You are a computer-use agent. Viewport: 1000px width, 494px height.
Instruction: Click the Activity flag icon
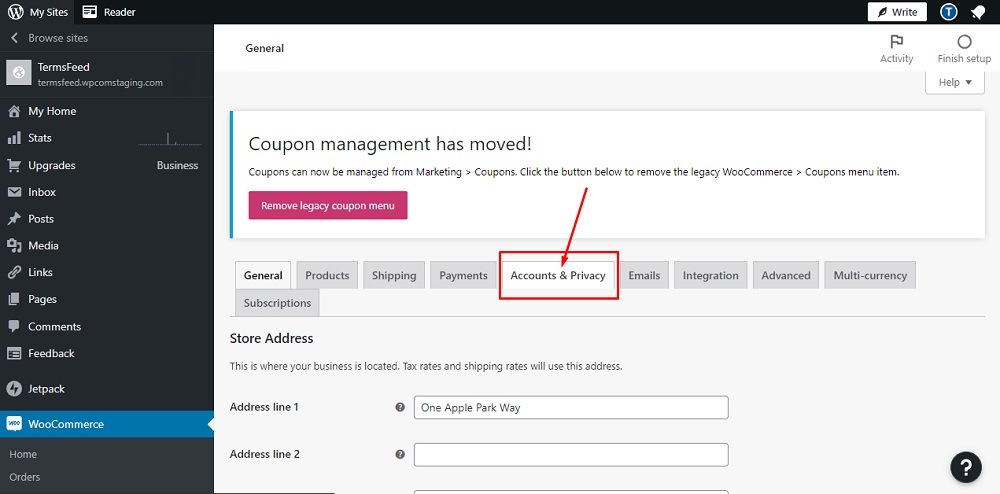click(897, 41)
